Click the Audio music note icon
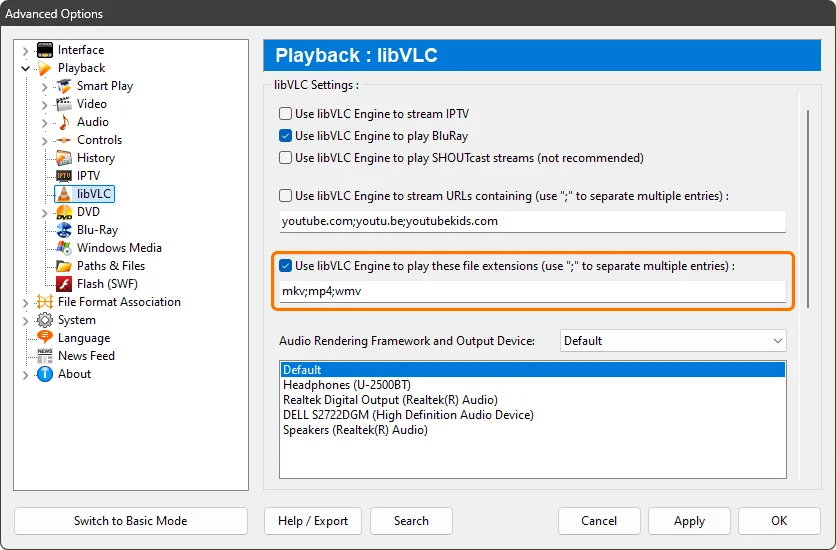The height and width of the screenshot is (550, 836). click(x=64, y=122)
